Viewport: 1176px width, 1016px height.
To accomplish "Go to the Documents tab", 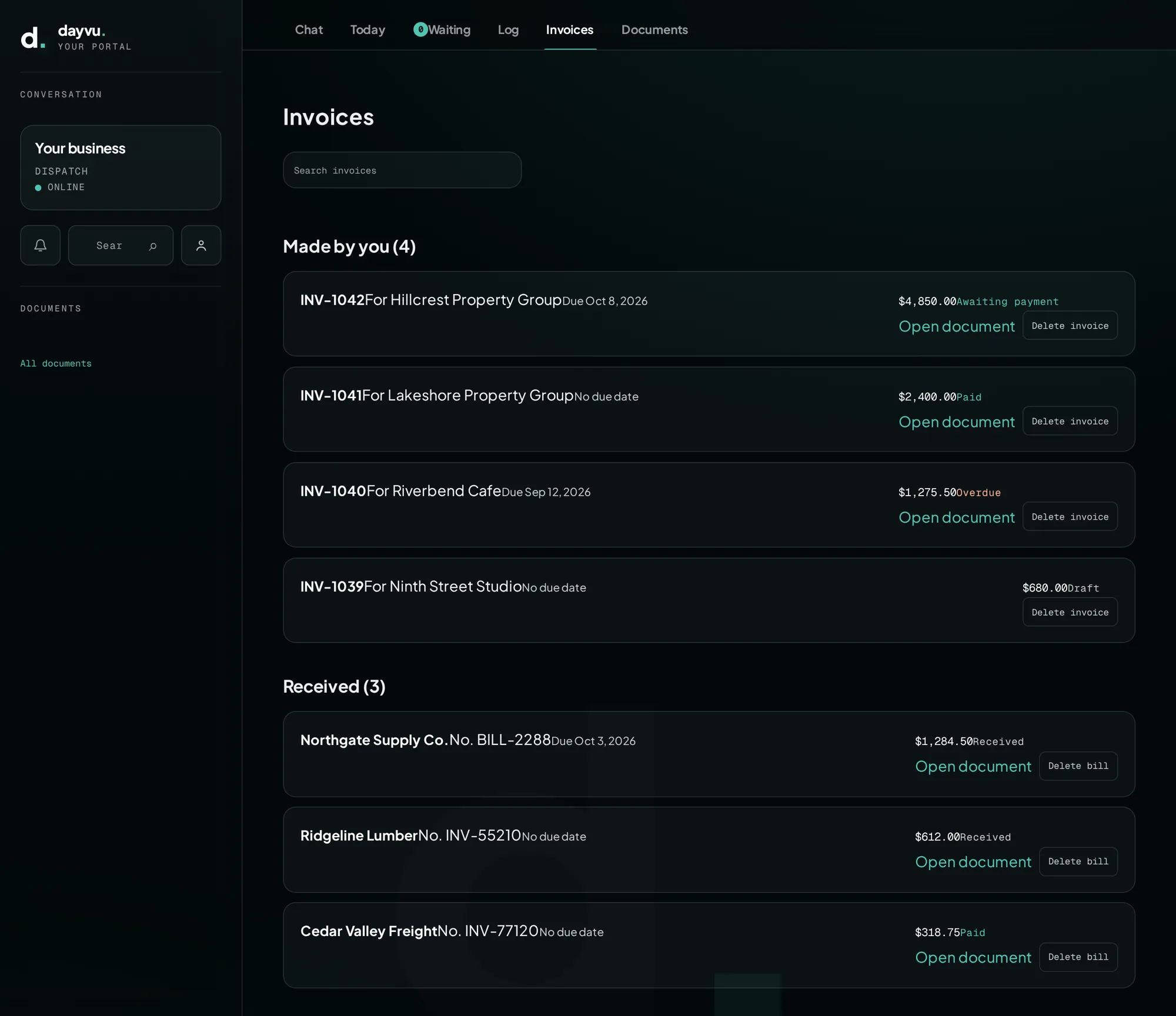I will tap(654, 29).
